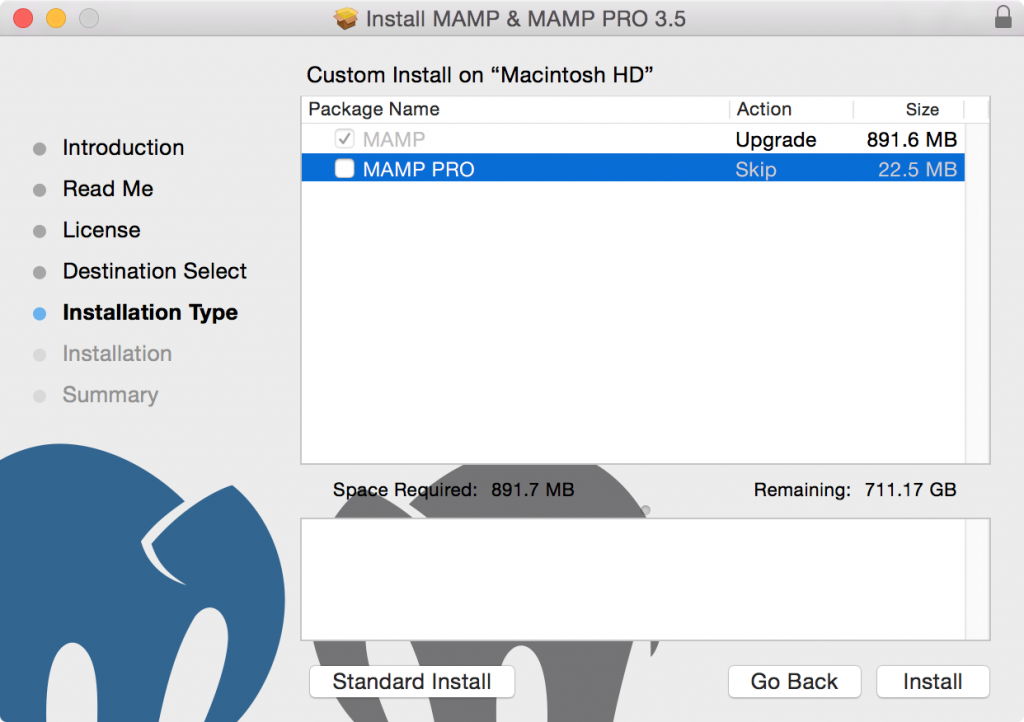Click the Custom Install on Macintosh HD heading
Viewport: 1024px width, 722px height.
point(480,75)
